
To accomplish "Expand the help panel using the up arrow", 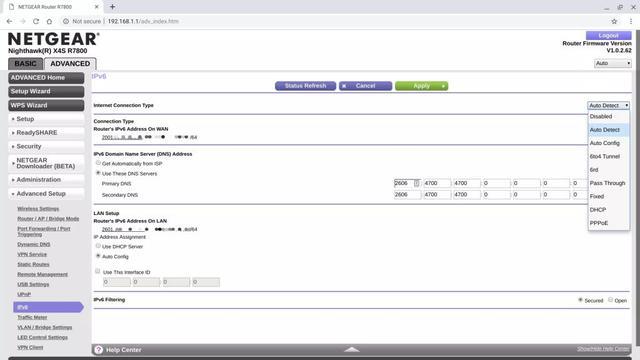I will click(351, 349).
